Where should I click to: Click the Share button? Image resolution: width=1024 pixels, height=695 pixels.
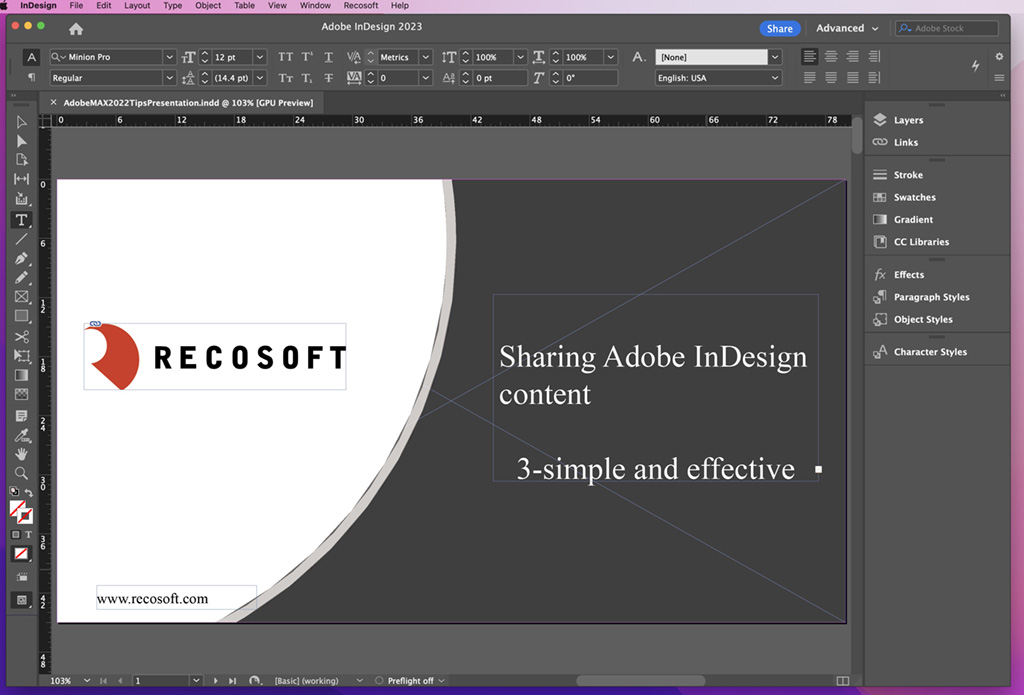[x=780, y=29]
